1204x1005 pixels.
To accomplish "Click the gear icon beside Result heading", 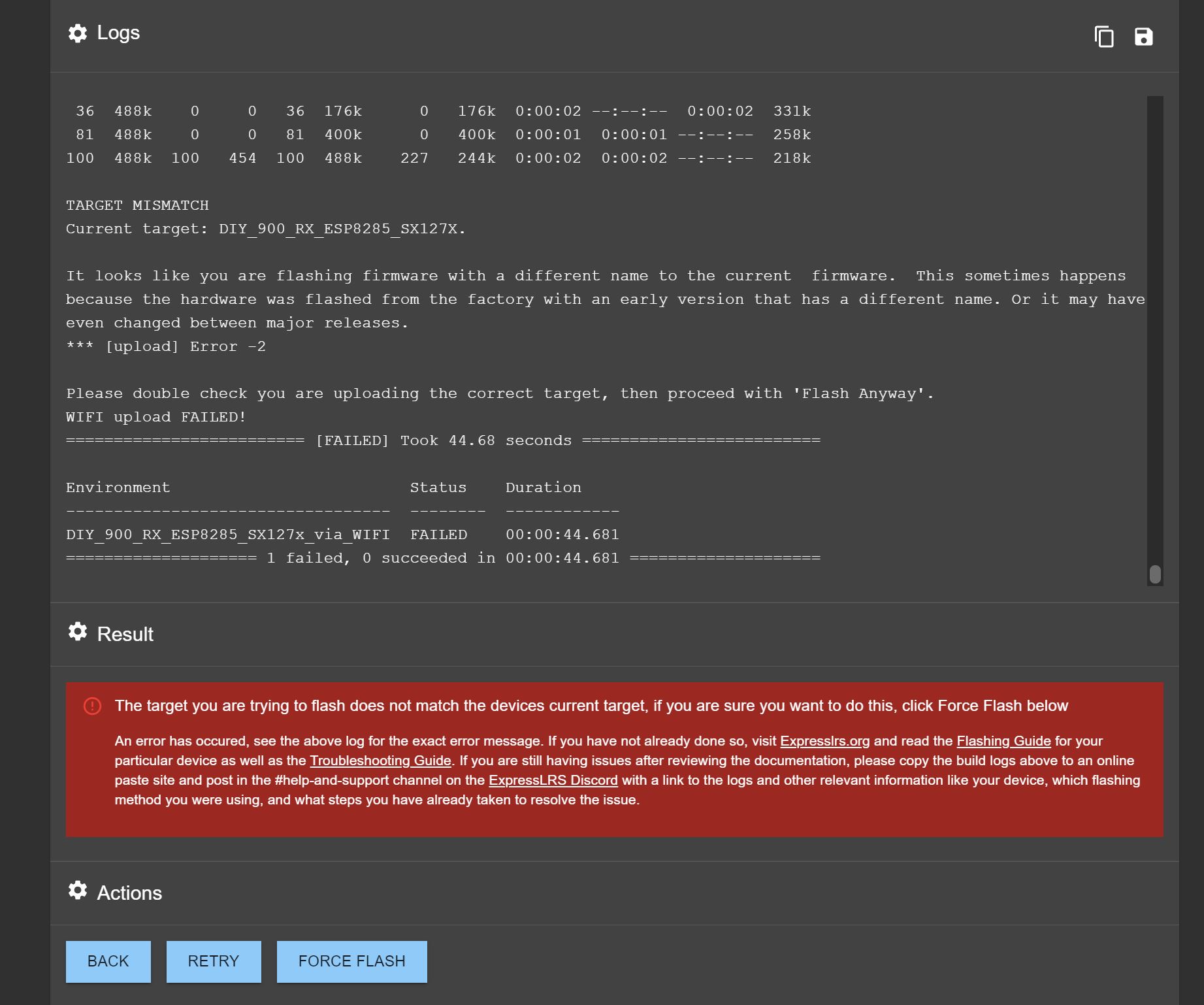I will coord(77,632).
